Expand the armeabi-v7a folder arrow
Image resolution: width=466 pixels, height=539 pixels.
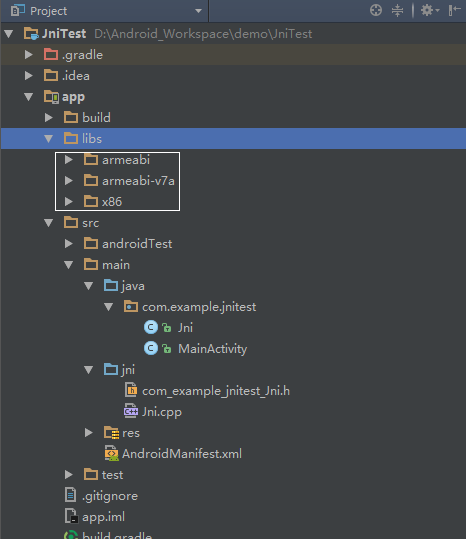coord(69,180)
